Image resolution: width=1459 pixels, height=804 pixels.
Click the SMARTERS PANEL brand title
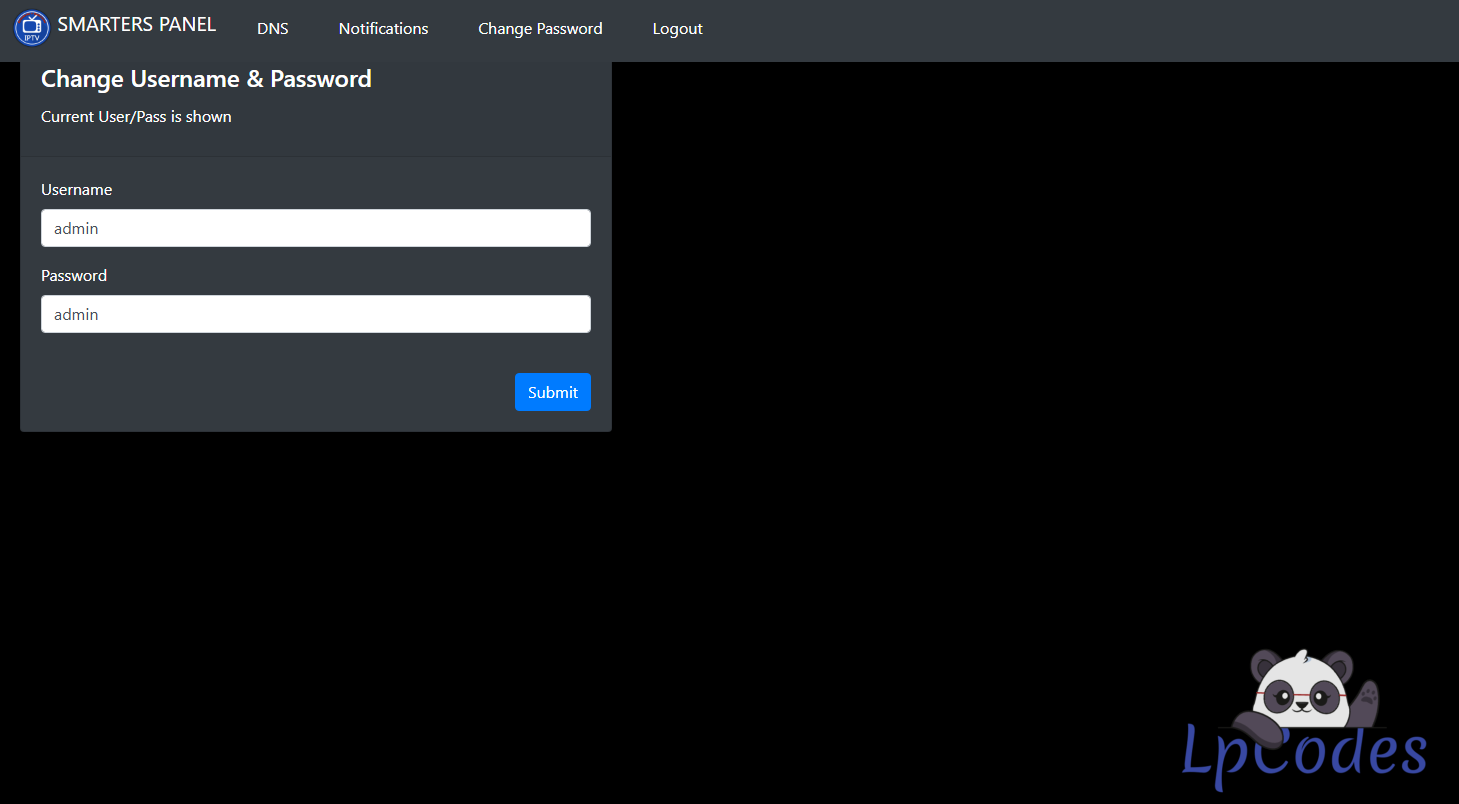click(x=136, y=25)
